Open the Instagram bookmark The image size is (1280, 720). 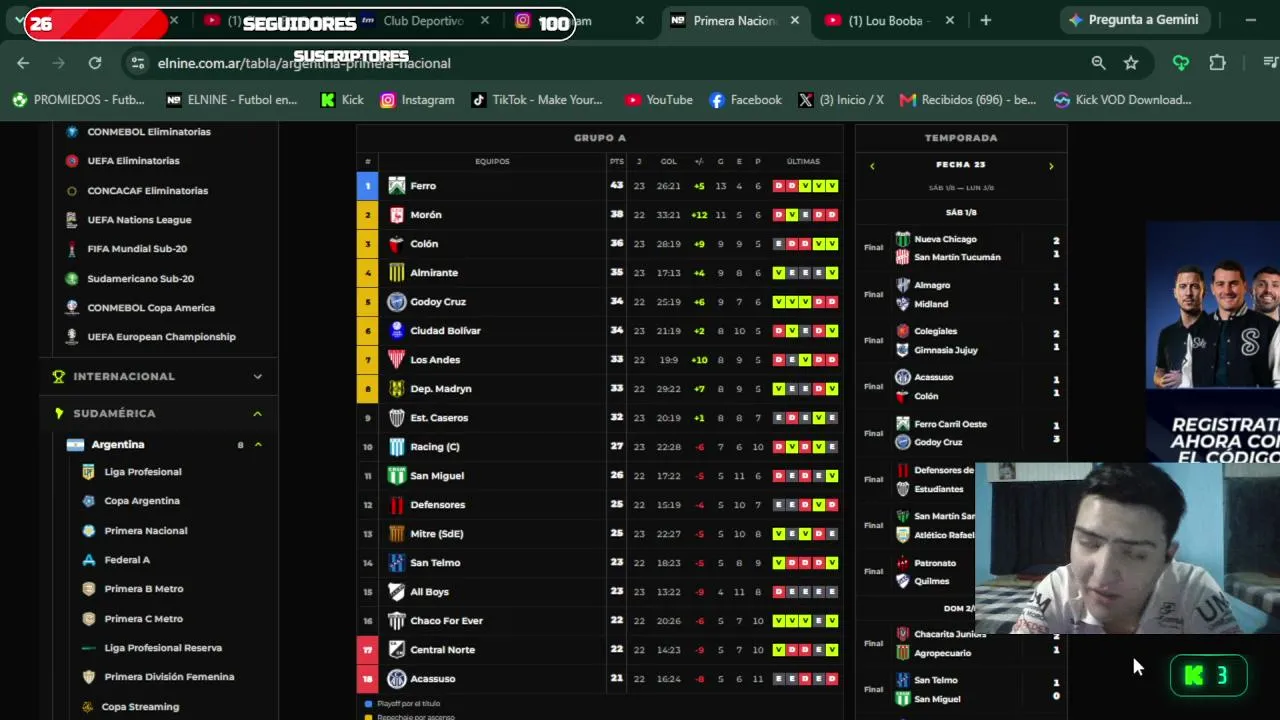coord(417,100)
